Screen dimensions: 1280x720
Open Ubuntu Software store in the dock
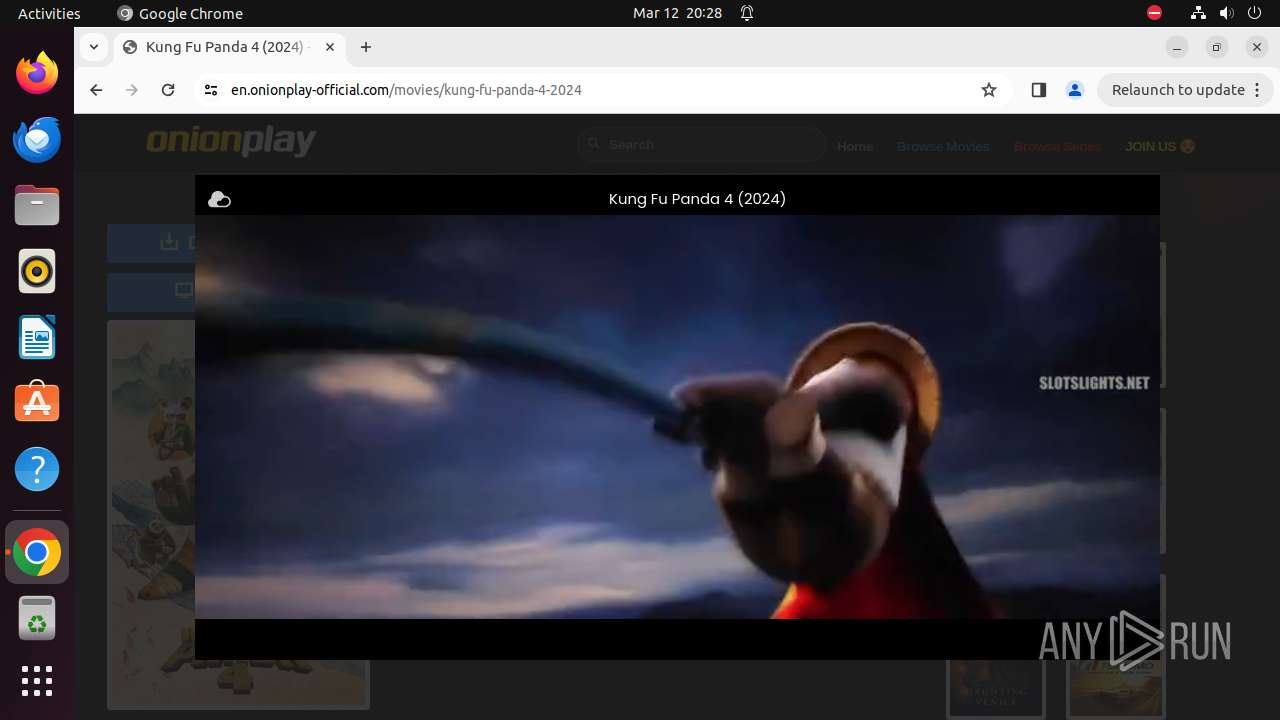point(37,403)
